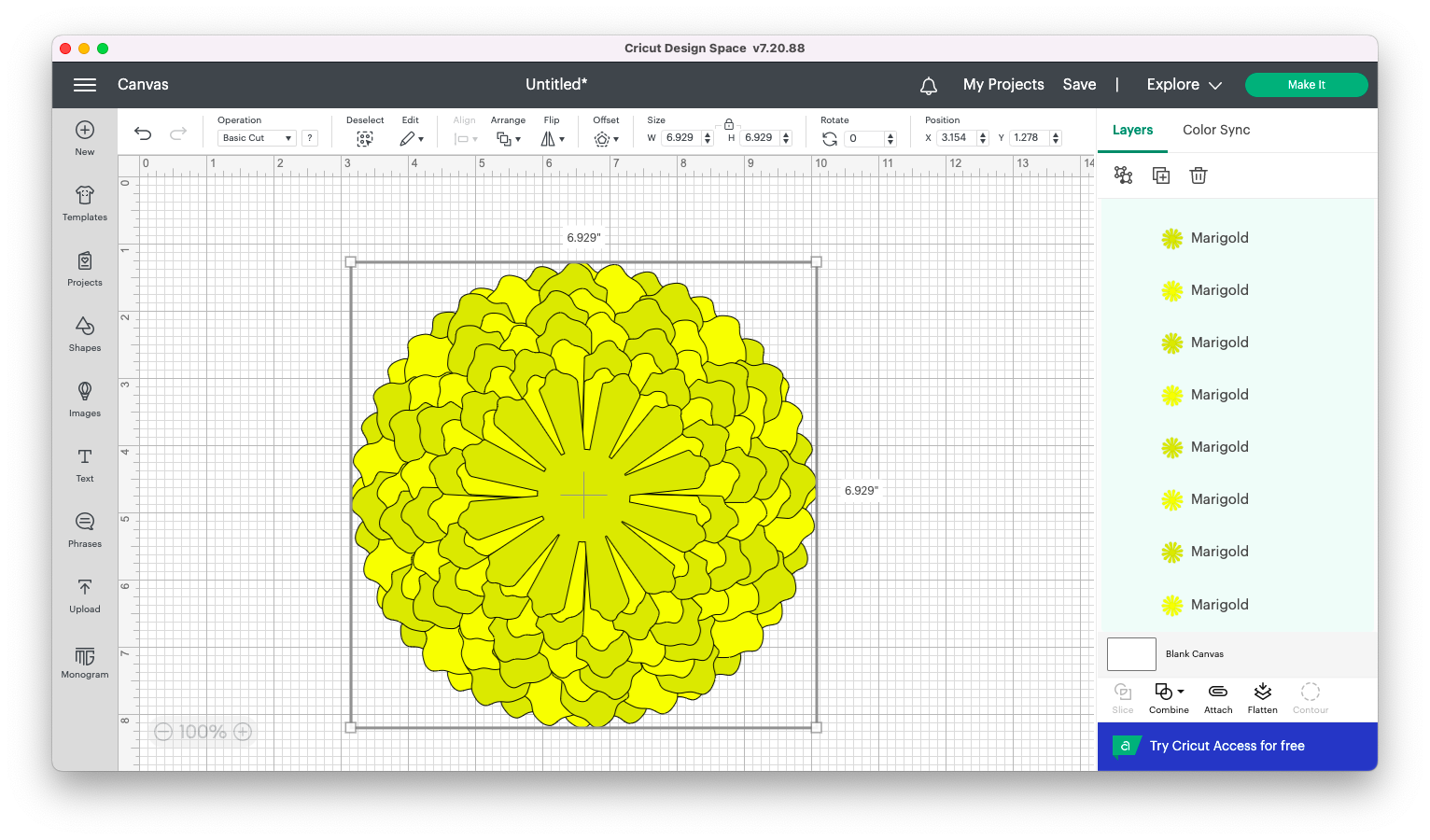The image size is (1430, 840).
Task: Expand the Operation Basic Cut dropdown
Action: click(x=257, y=138)
